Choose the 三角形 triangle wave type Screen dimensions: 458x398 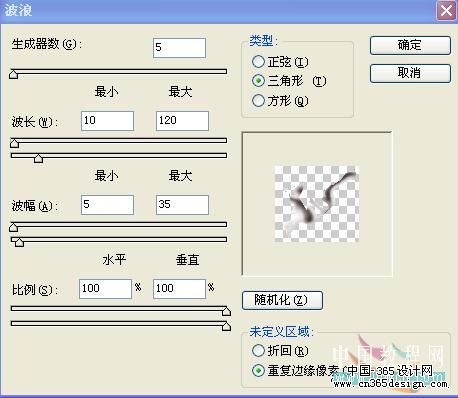[258, 81]
